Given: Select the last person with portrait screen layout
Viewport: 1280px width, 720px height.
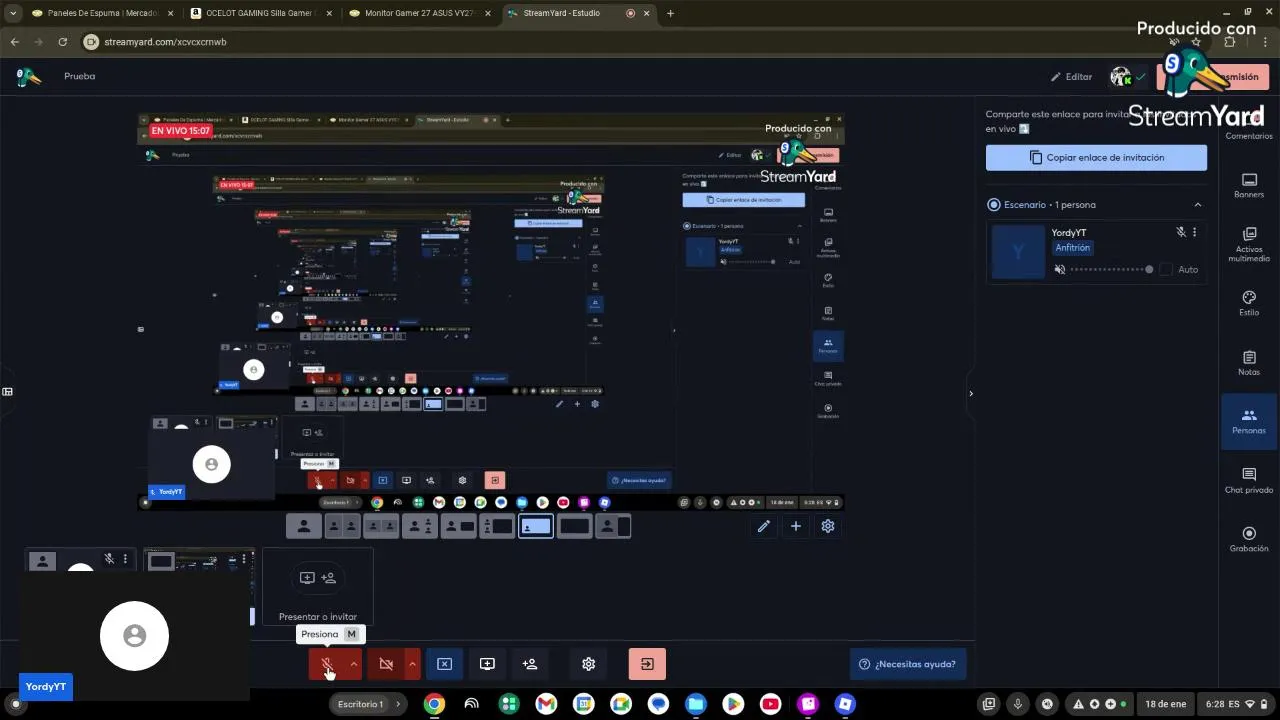Looking at the screenshot, I should click(x=613, y=526).
